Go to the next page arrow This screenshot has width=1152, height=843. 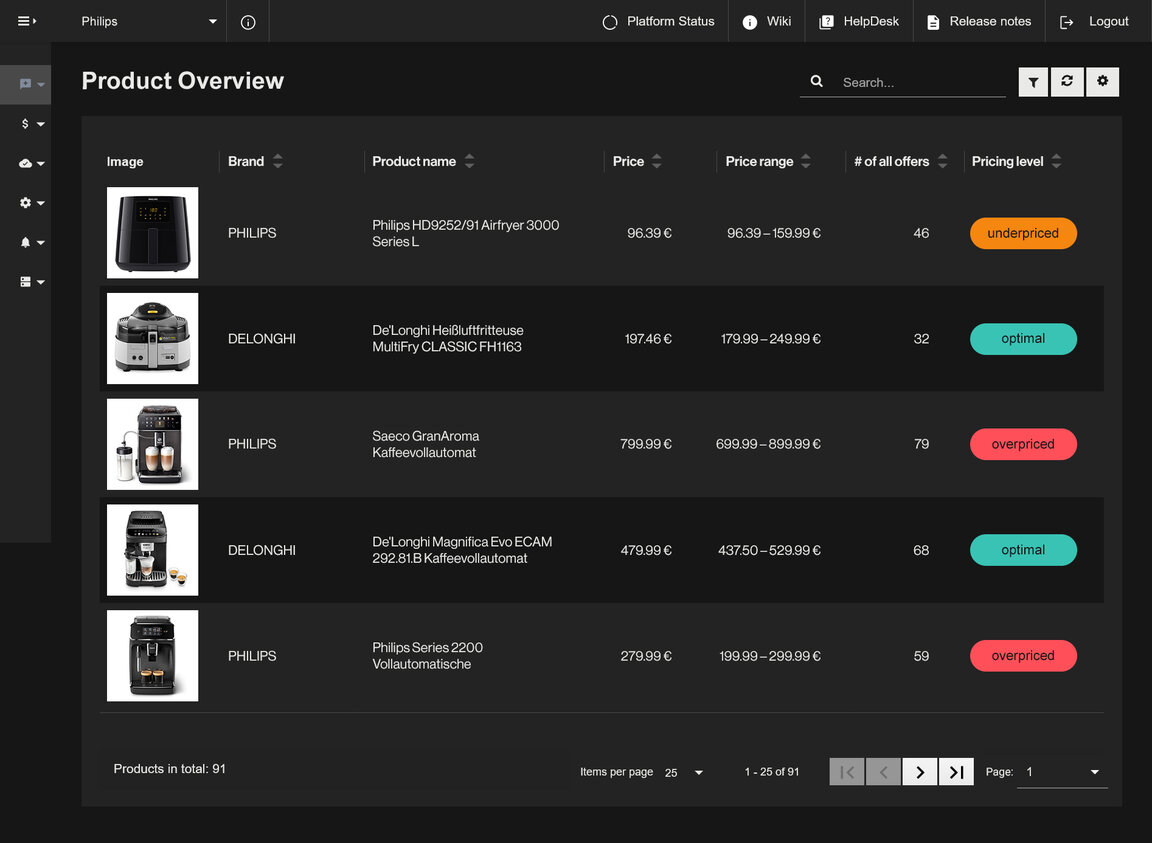coord(920,772)
